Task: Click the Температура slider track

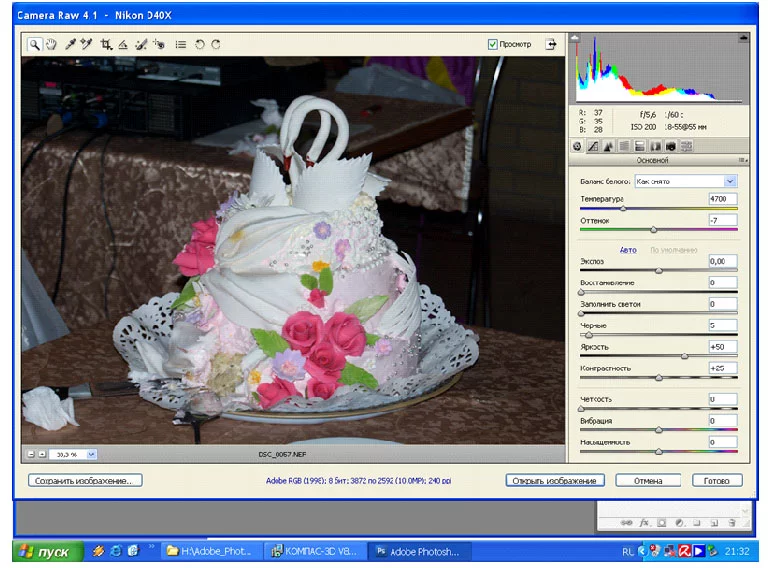Action: (x=658, y=209)
